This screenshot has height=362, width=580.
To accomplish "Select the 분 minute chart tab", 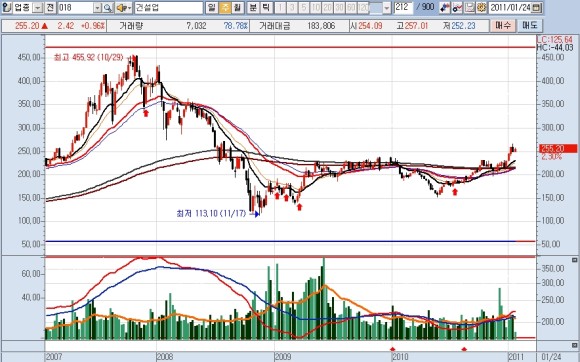I will click(253, 7).
